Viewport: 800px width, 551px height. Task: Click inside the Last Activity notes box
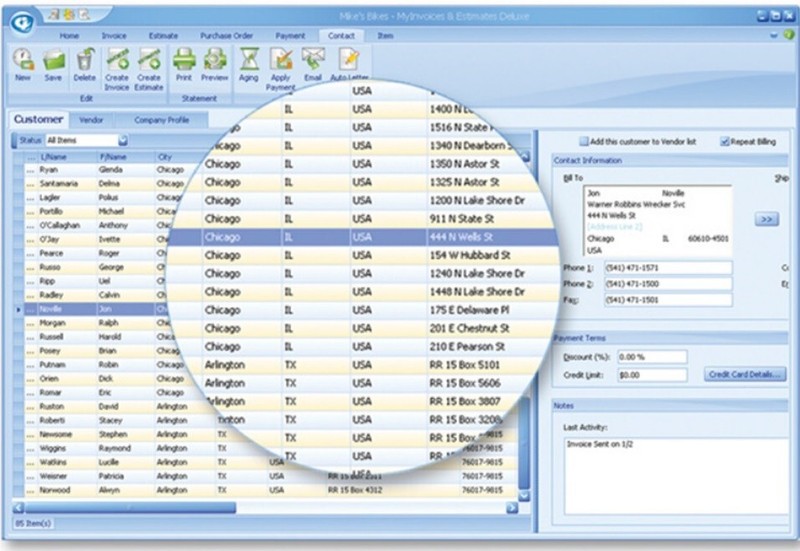pos(676,476)
